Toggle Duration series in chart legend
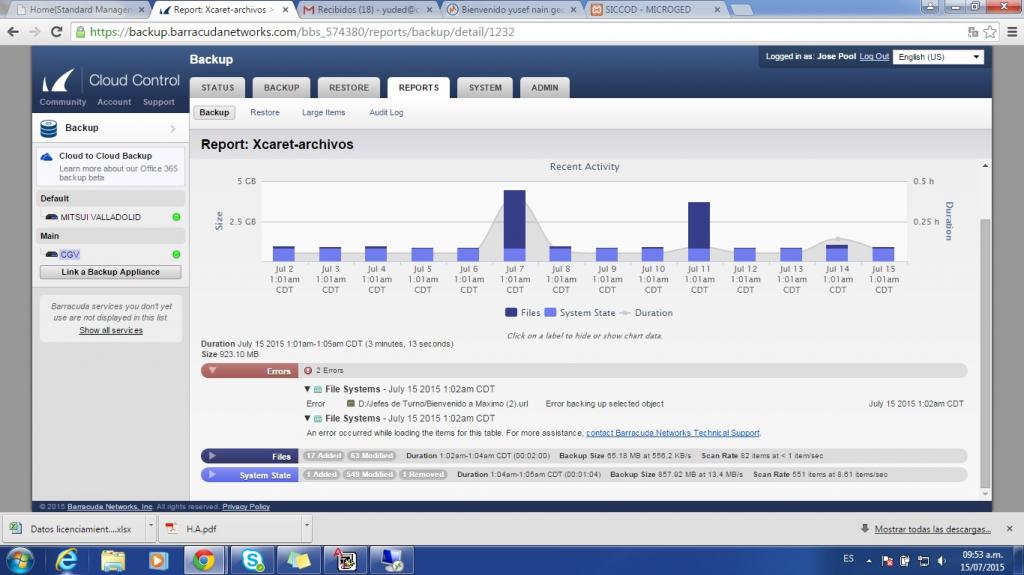Image resolution: width=1024 pixels, height=575 pixels. [x=646, y=313]
